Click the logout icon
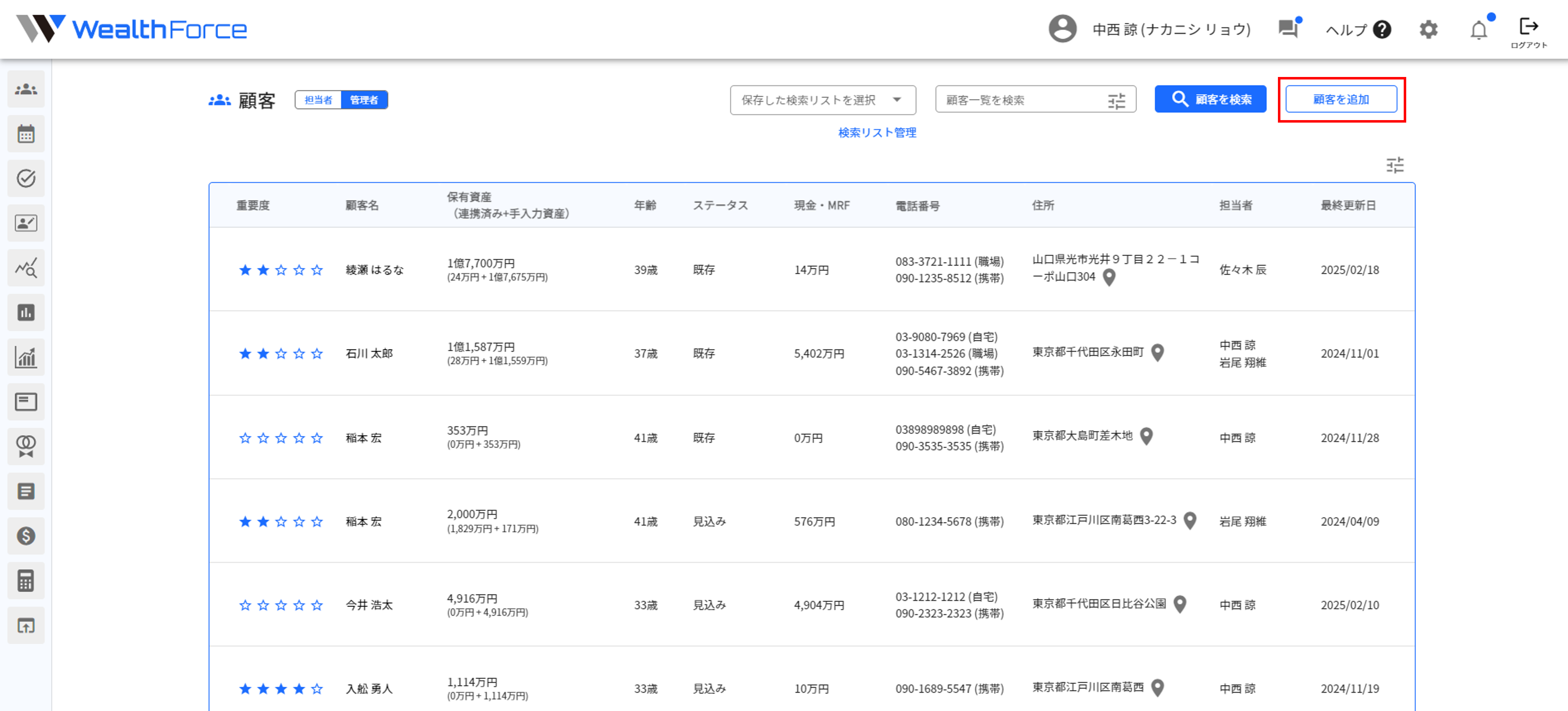 [x=1528, y=27]
